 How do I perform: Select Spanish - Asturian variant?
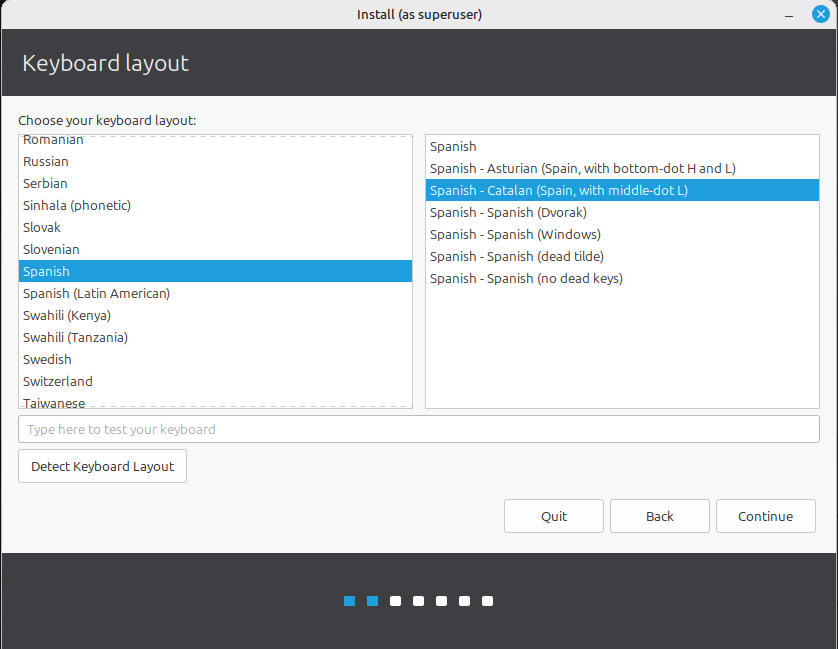[582, 168]
